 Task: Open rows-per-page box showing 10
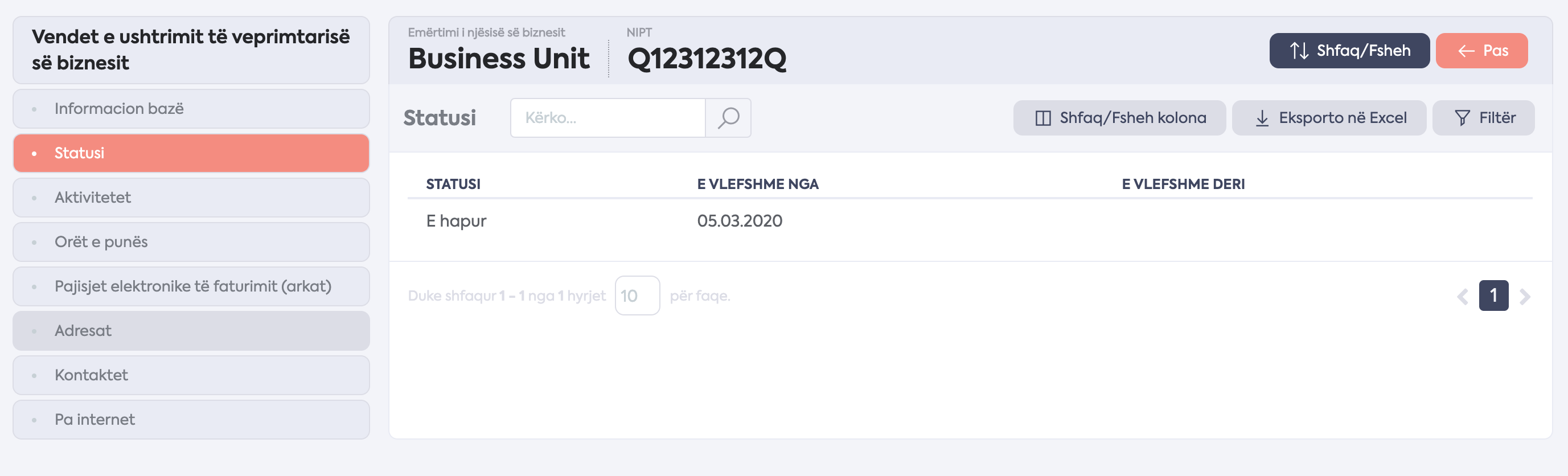point(637,296)
